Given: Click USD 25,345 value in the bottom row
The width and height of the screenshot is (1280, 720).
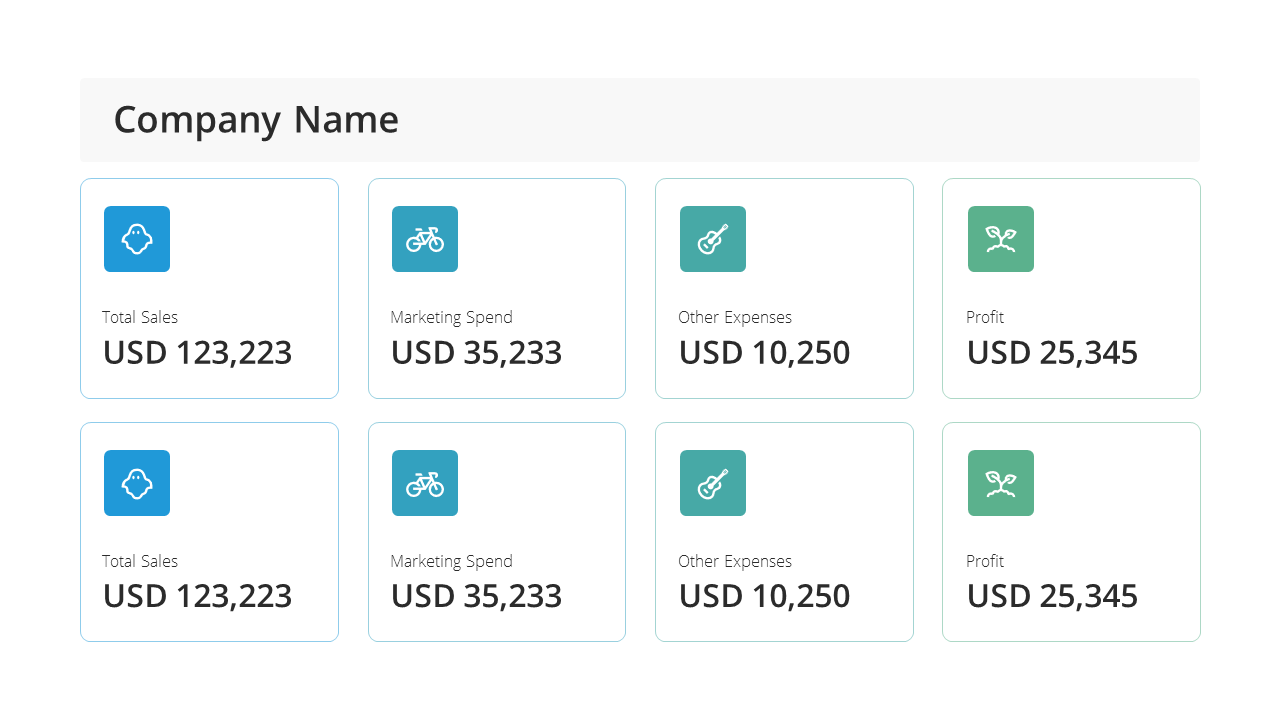Looking at the screenshot, I should tap(1052, 597).
